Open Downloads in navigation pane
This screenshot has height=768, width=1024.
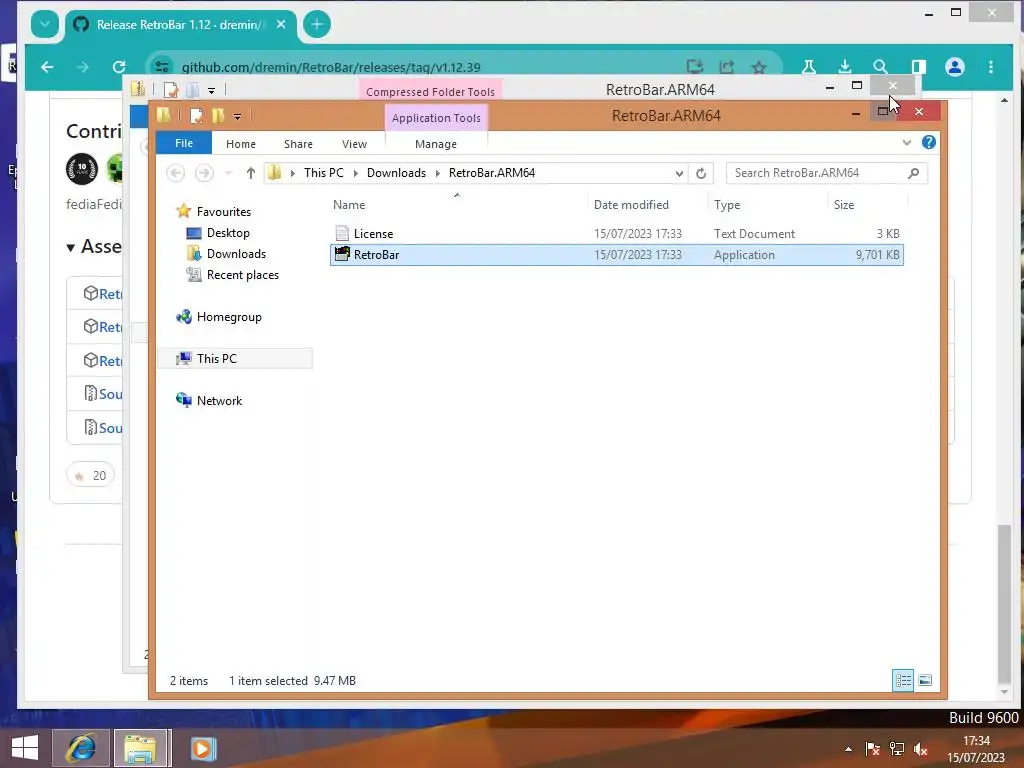236,254
